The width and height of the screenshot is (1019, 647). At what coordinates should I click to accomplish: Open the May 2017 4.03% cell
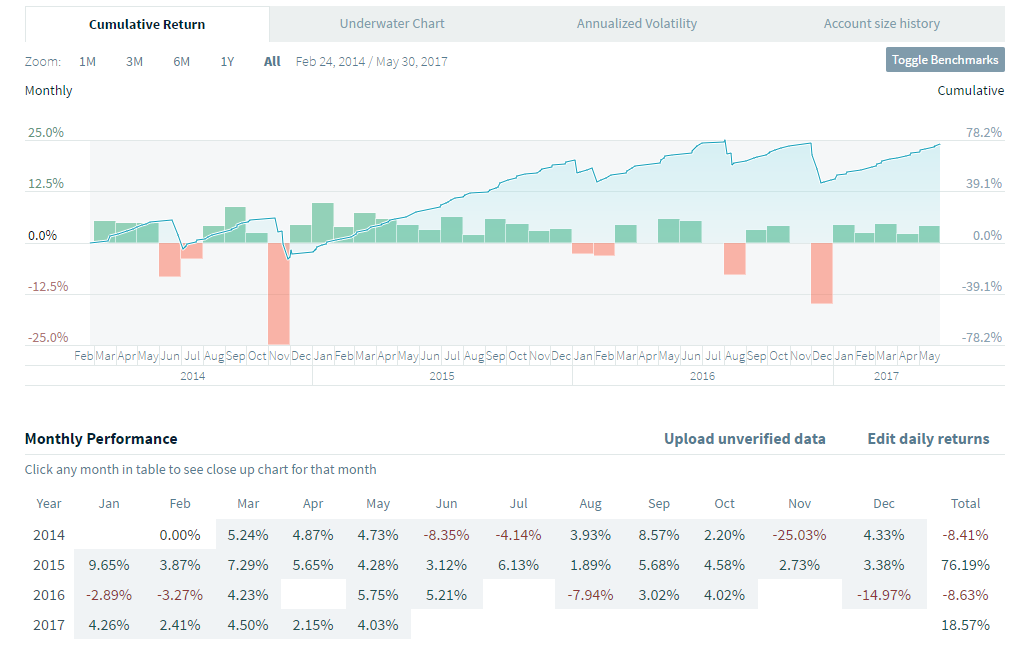click(x=378, y=626)
